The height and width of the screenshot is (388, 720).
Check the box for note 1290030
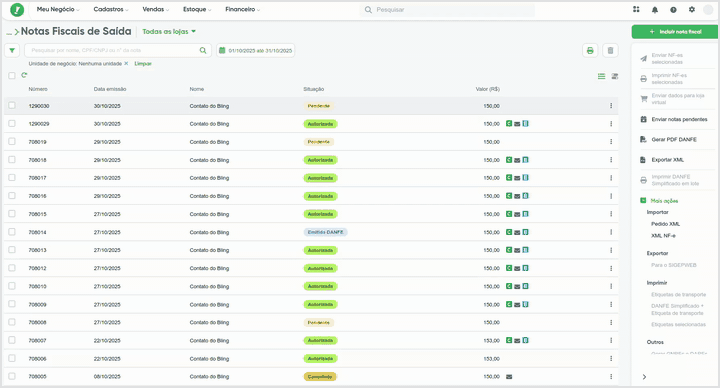pos(12,106)
